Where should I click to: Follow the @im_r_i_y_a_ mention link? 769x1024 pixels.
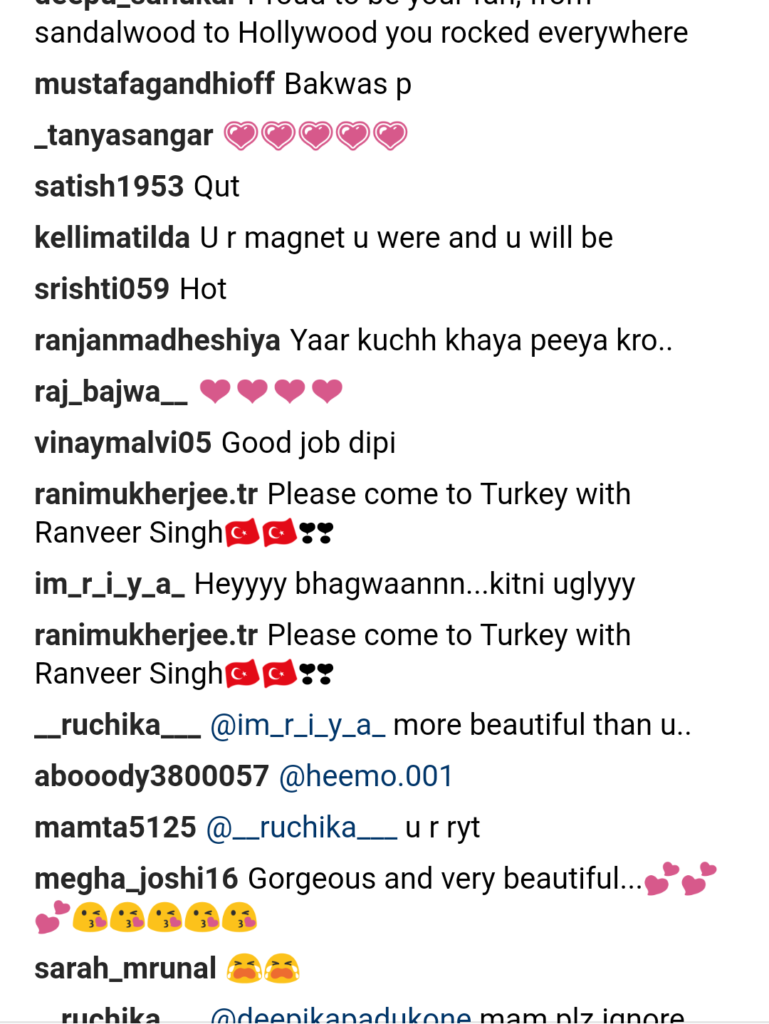[298, 726]
